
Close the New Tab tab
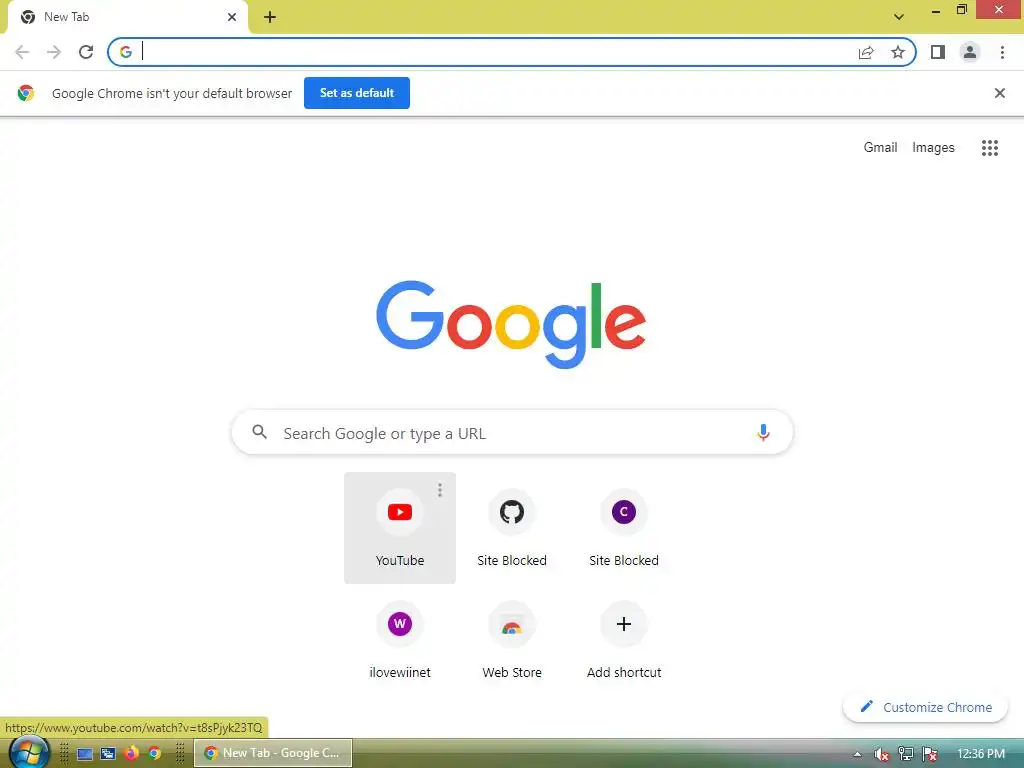232,17
